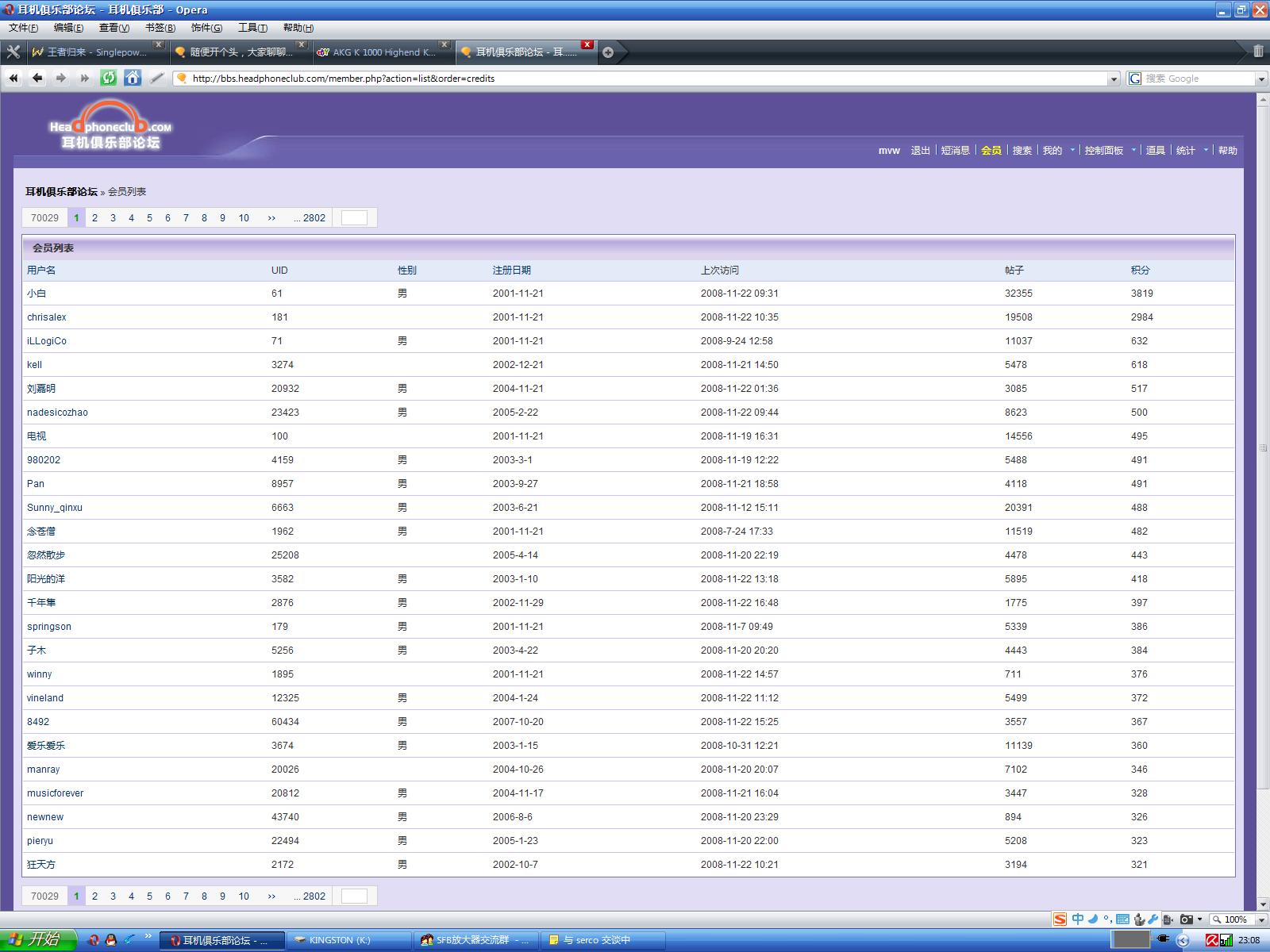Reload the current page
The height and width of the screenshot is (952, 1270).
coord(109,78)
